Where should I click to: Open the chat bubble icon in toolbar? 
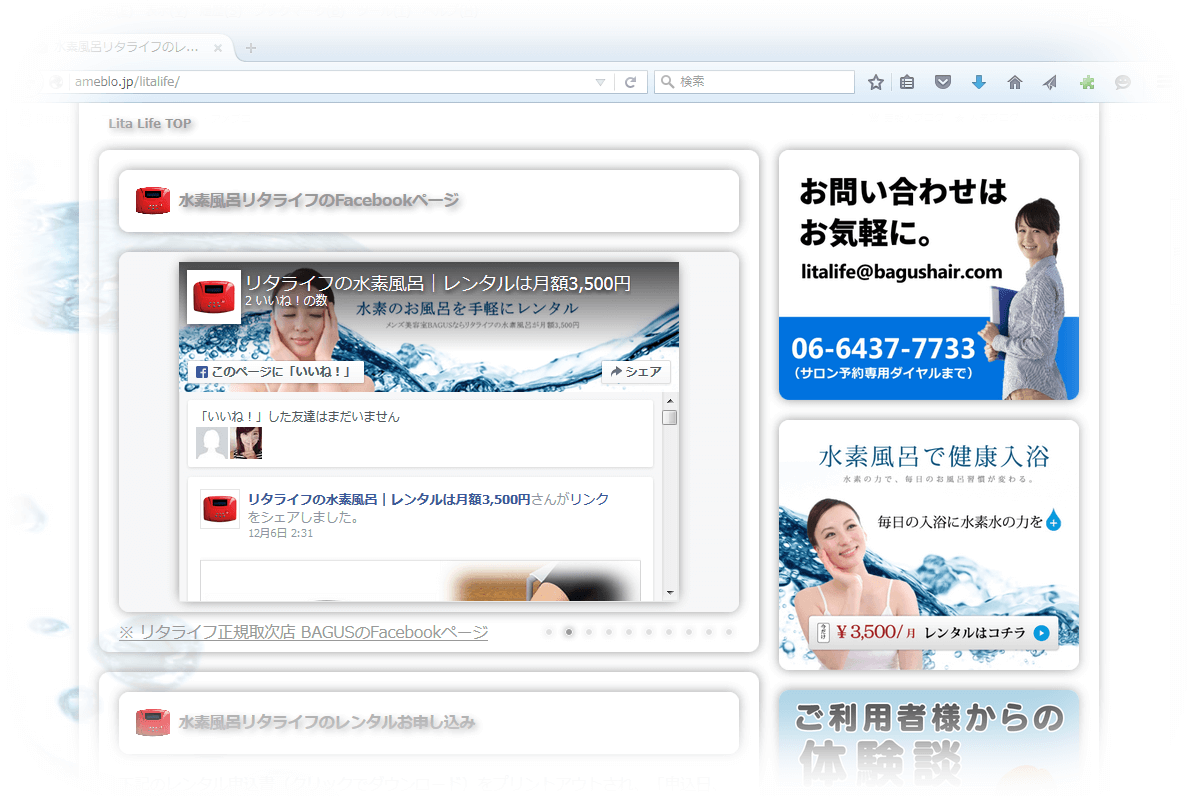click(x=1122, y=82)
